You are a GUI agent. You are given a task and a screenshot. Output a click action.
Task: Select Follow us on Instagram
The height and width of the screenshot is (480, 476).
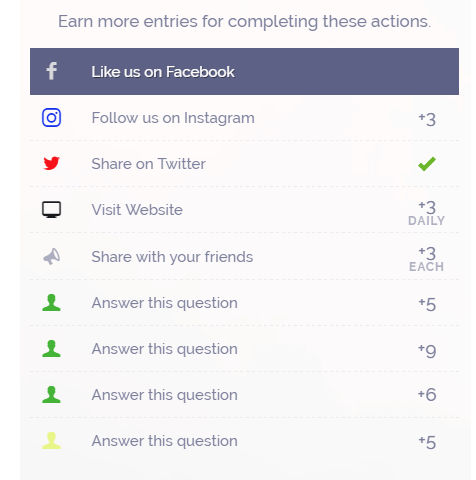click(244, 118)
